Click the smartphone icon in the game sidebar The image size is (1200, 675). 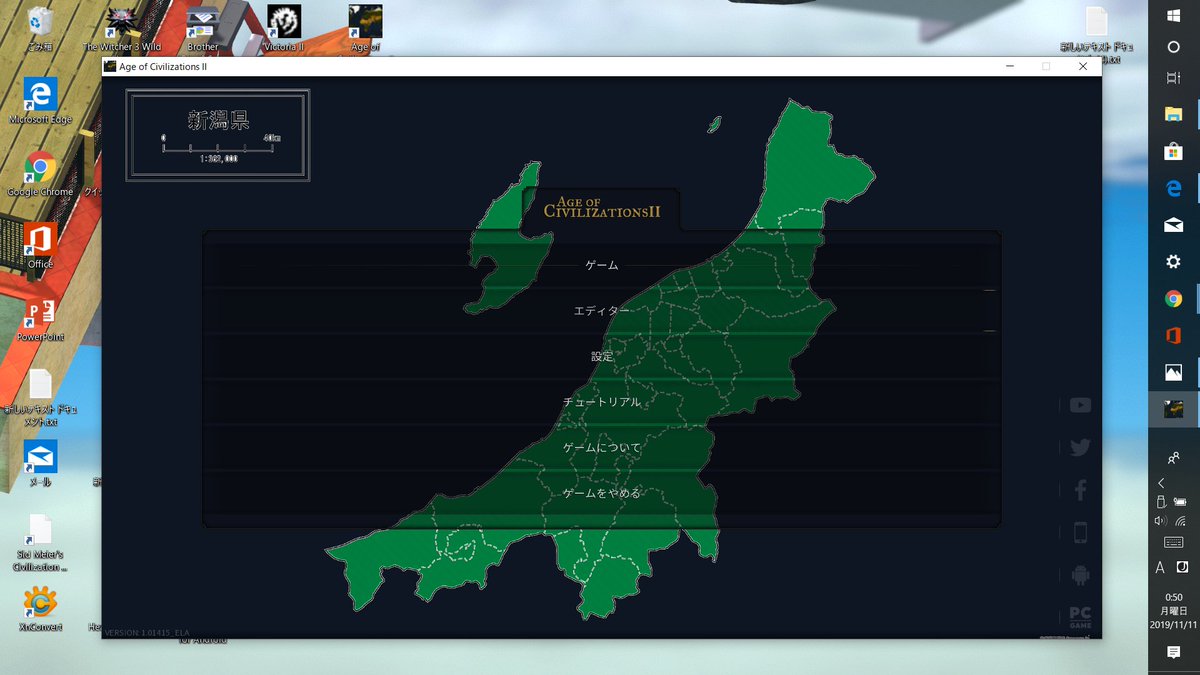pos(1080,533)
